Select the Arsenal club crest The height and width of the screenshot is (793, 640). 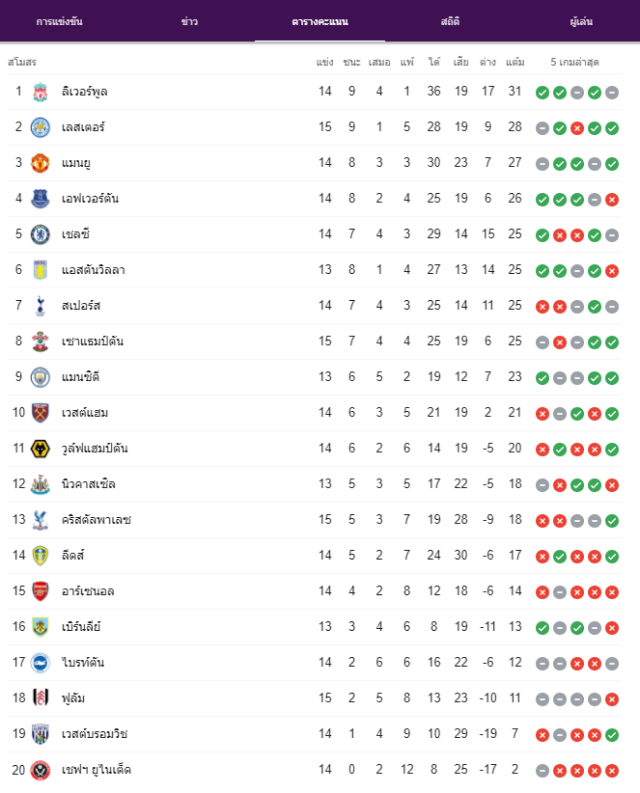[40, 591]
